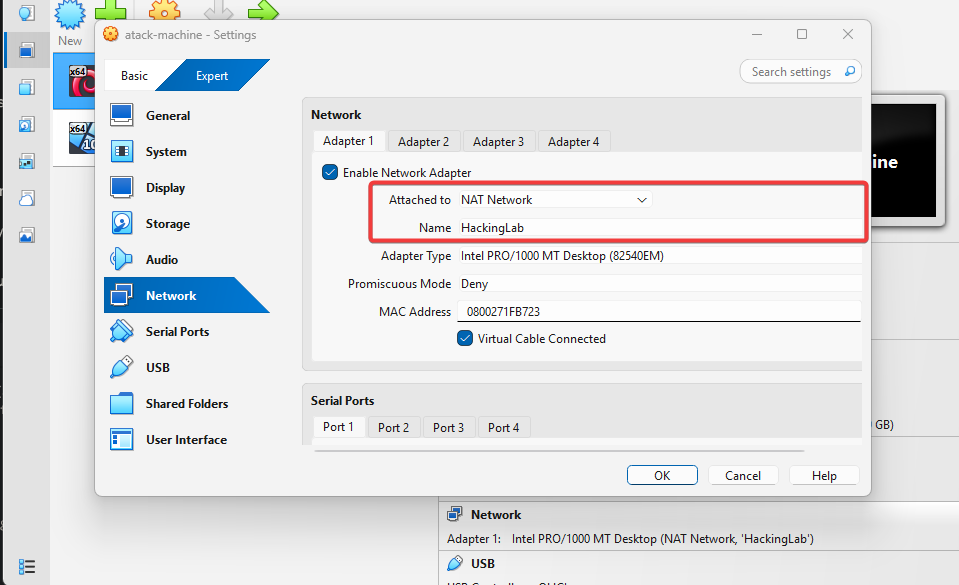The width and height of the screenshot is (959, 585).
Task: Toggle the Virtual Cable Connected checkbox
Action: point(465,338)
